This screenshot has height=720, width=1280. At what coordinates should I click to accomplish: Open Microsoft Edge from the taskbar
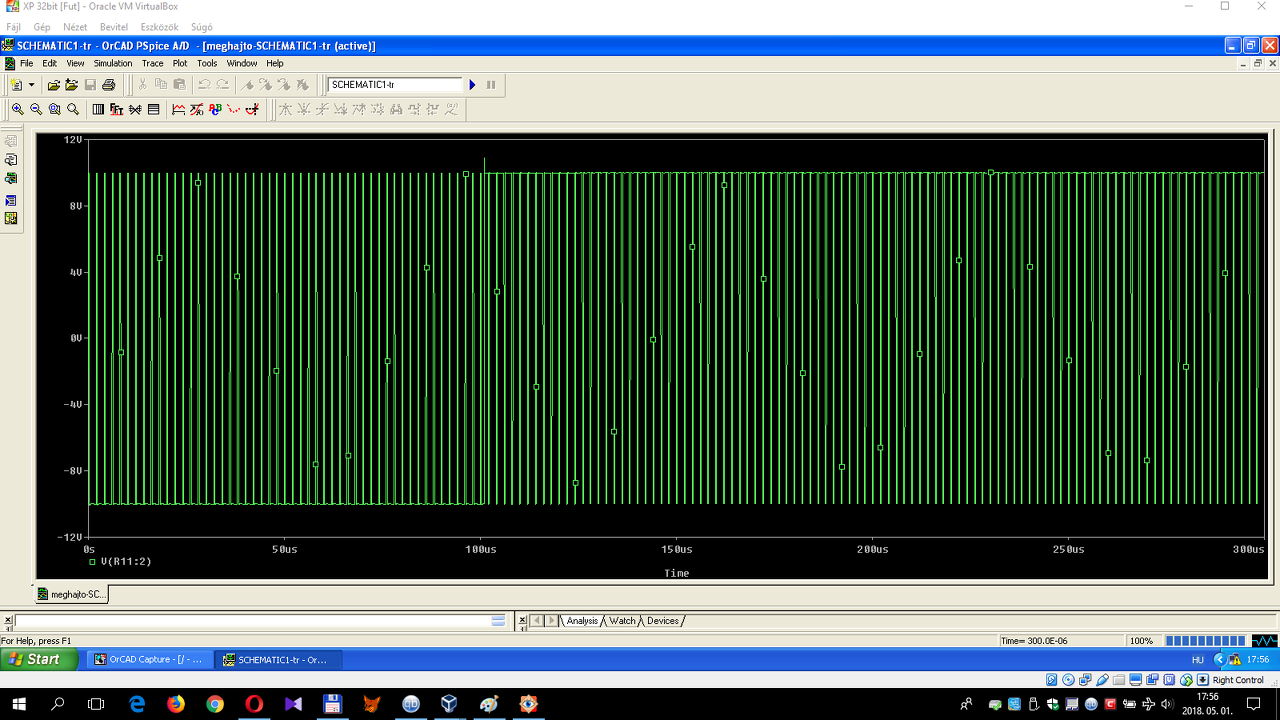coord(137,704)
